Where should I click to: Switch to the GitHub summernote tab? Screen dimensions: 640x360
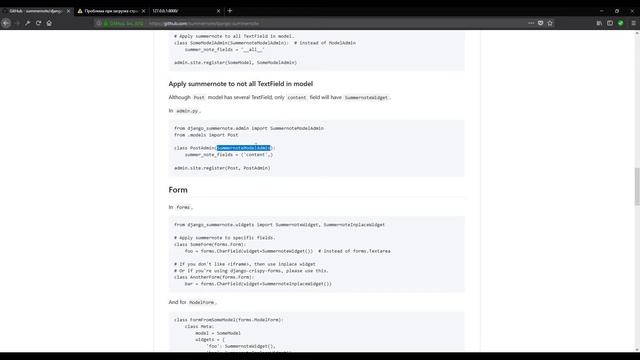coord(35,11)
